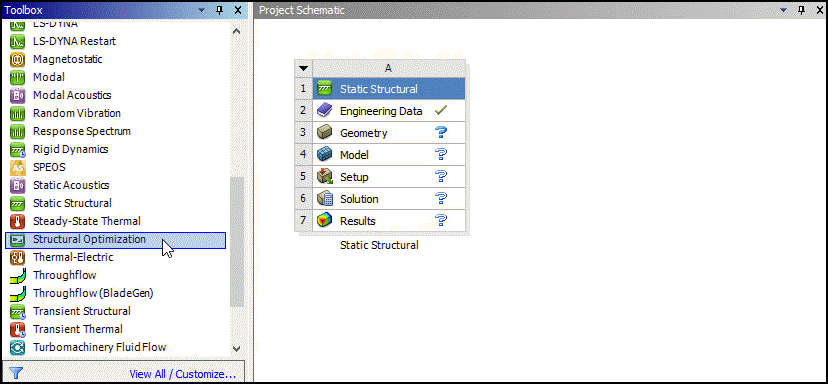Click the toolbox filter funnel icon

point(15,373)
